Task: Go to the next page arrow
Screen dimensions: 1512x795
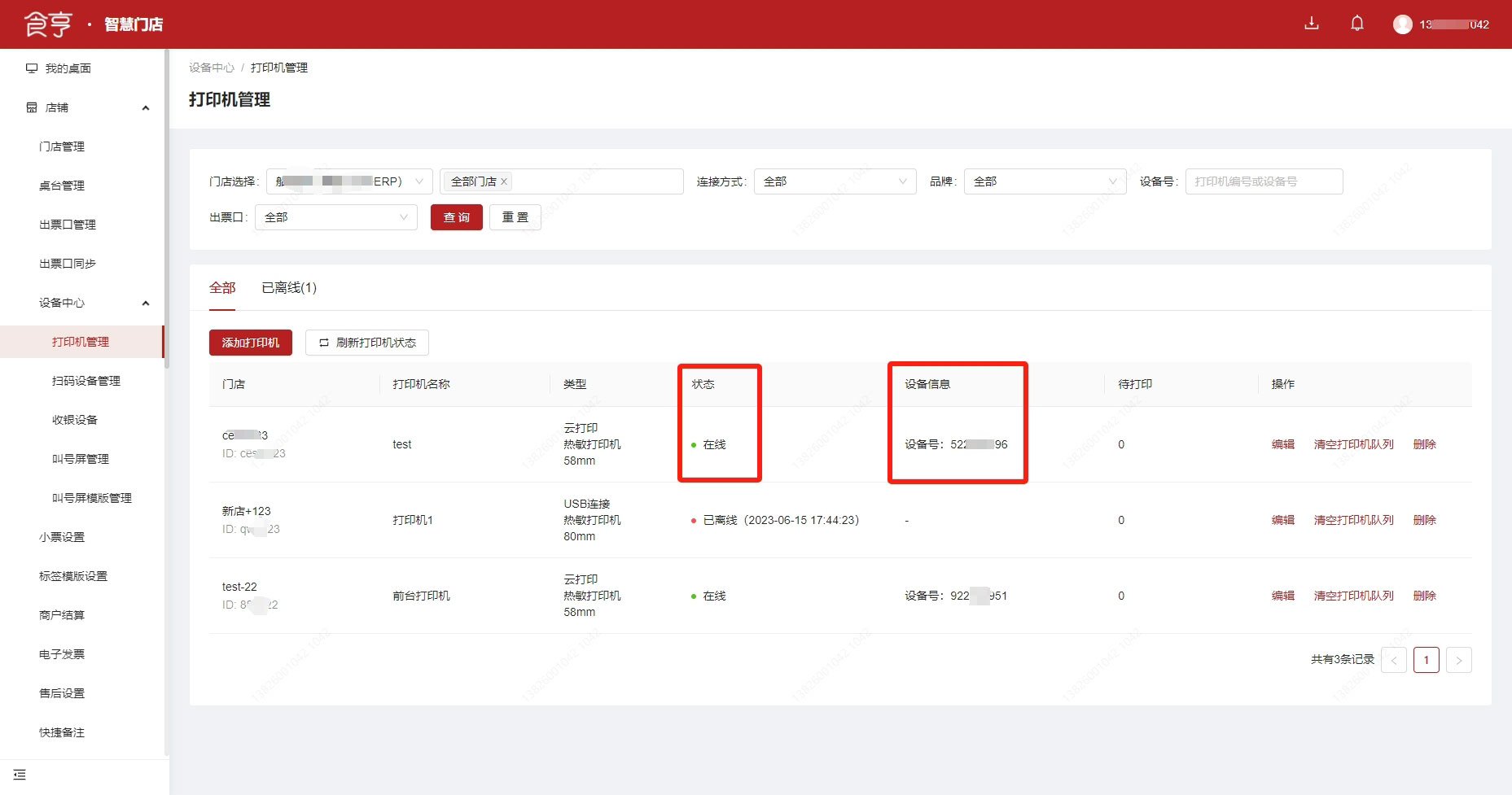Action: click(x=1458, y=660)
